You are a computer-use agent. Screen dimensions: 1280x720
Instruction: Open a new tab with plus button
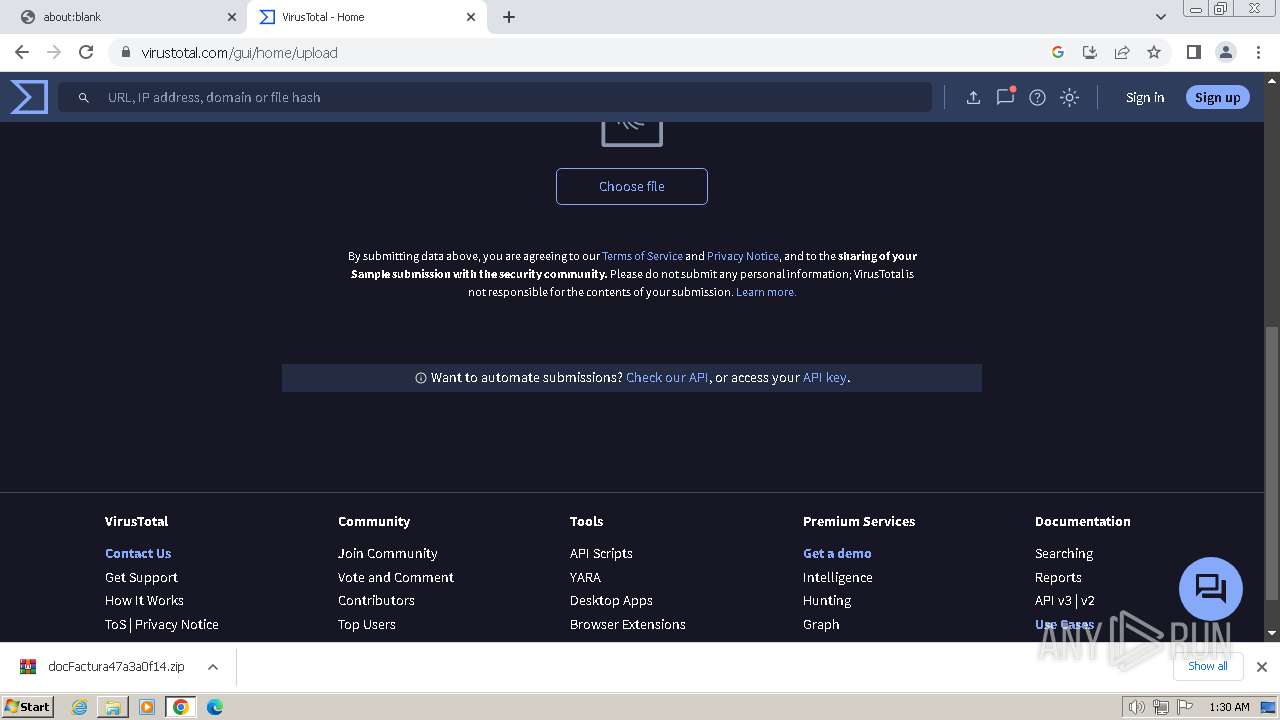(x=509, y=17)
